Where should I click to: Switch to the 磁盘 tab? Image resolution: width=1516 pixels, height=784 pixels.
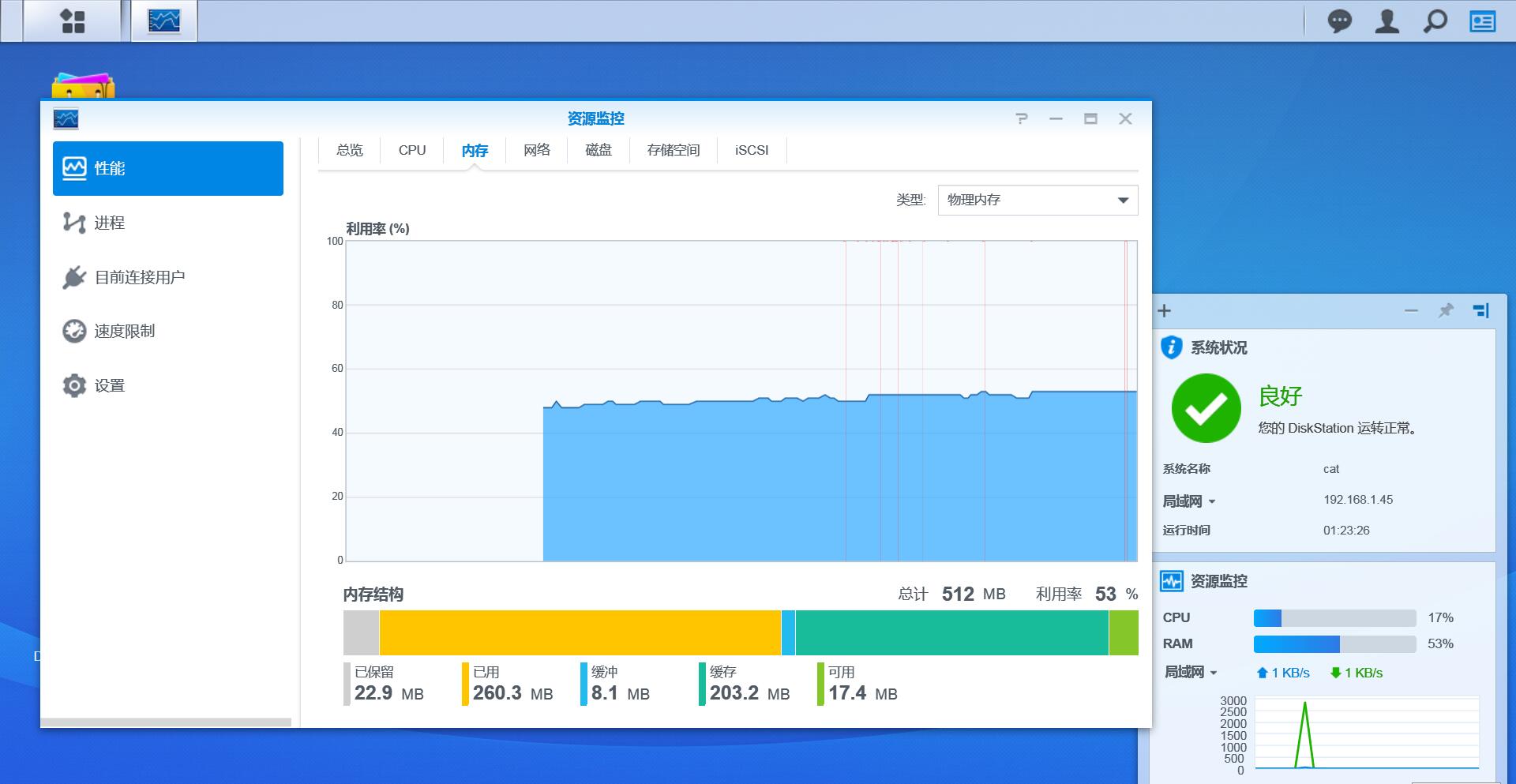(x=599, y=150)
